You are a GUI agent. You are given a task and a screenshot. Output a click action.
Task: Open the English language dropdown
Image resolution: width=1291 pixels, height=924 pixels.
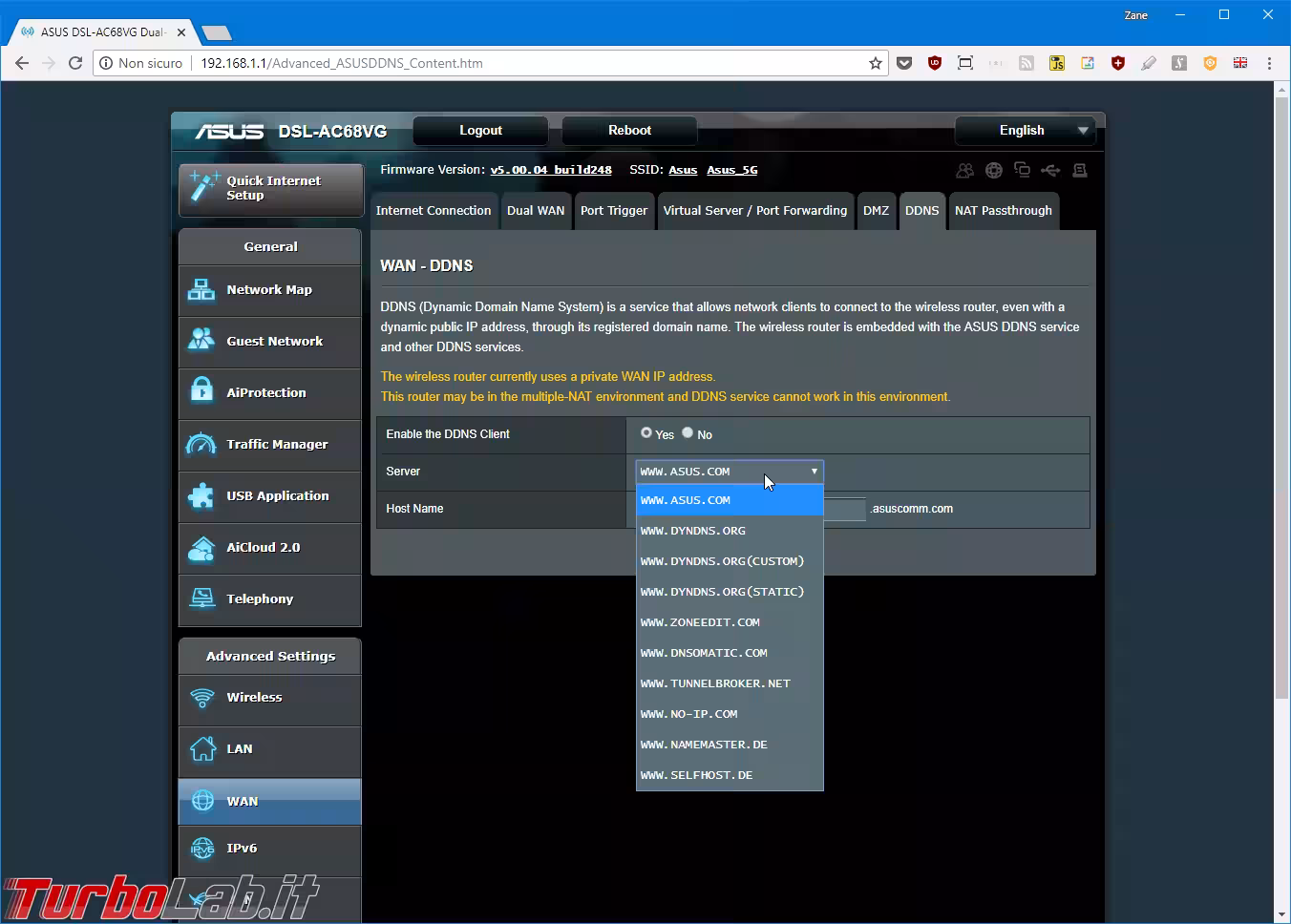1025,131
